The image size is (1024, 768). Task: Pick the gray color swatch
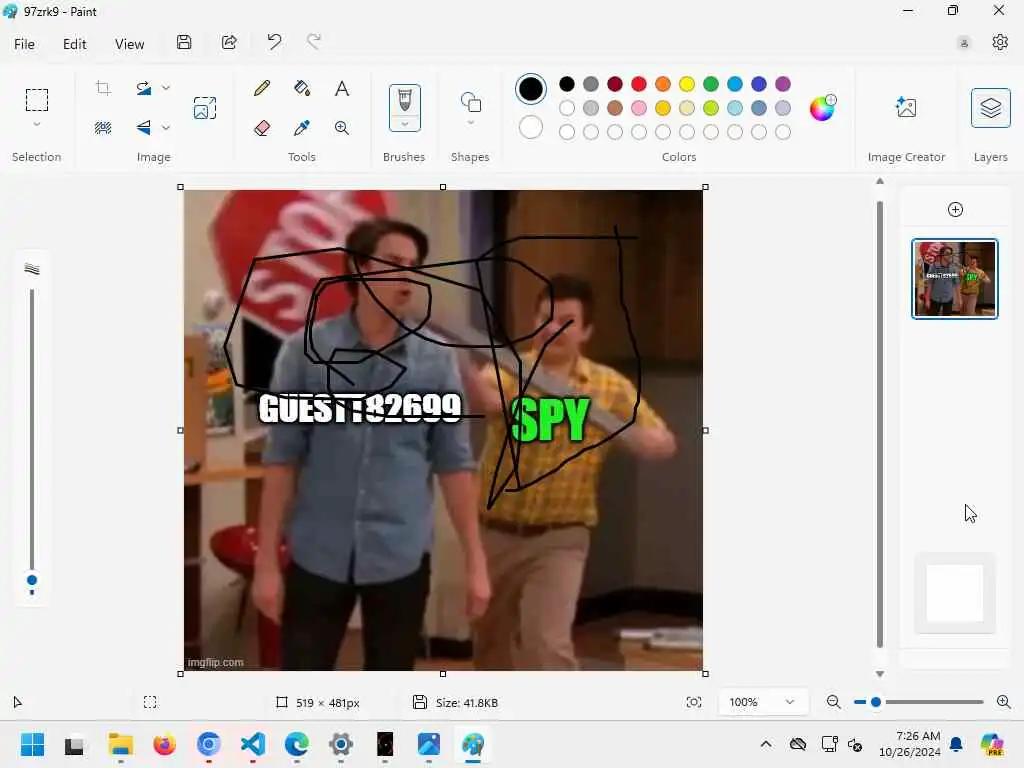click(x=590, y=84)
